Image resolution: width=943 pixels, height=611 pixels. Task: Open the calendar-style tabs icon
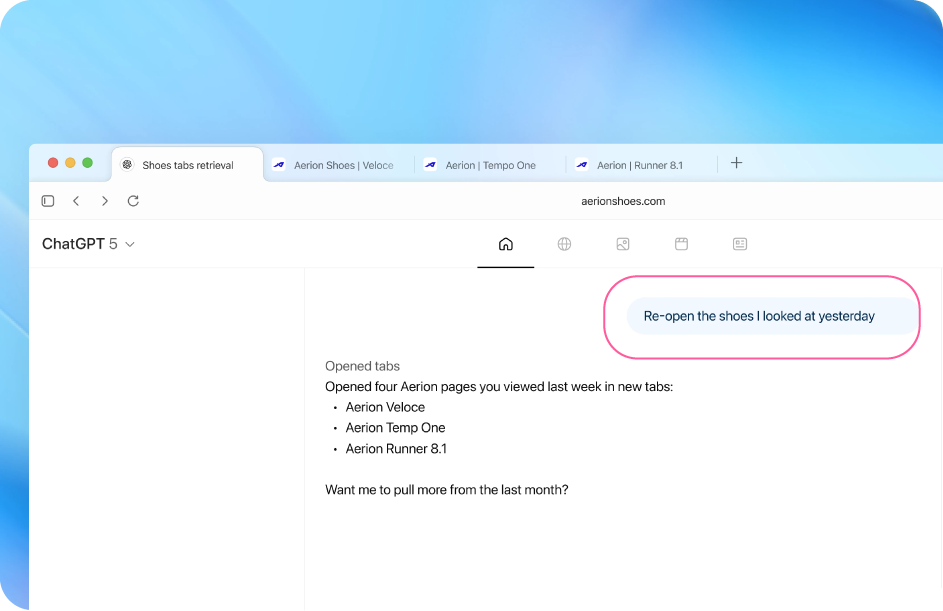[x=681, y=244]
